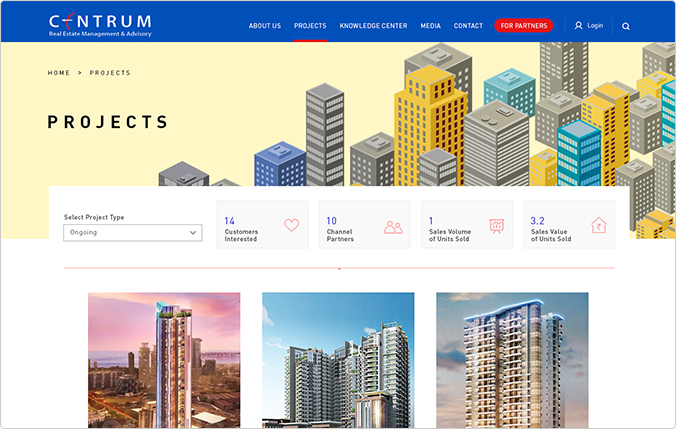The image size is (676, 429).
Task: Click the Sales Value house rupee icon
Action: pos(599,225)
